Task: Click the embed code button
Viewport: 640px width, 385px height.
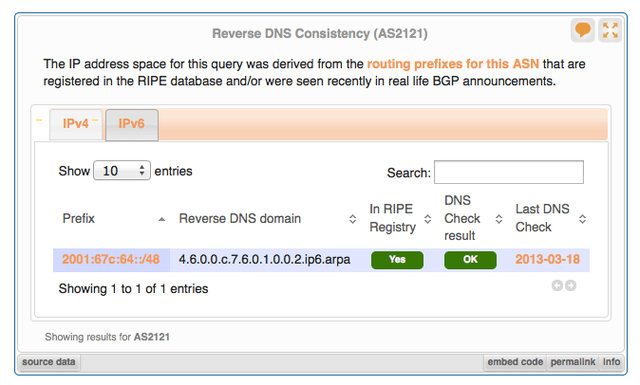Action: (x=515, y=362)
